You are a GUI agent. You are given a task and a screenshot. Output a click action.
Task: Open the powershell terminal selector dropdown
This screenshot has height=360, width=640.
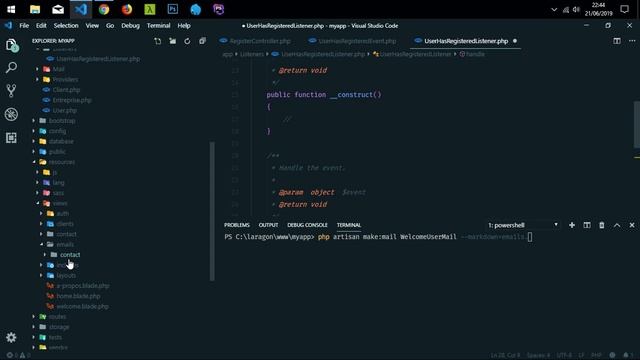(523, 225)
